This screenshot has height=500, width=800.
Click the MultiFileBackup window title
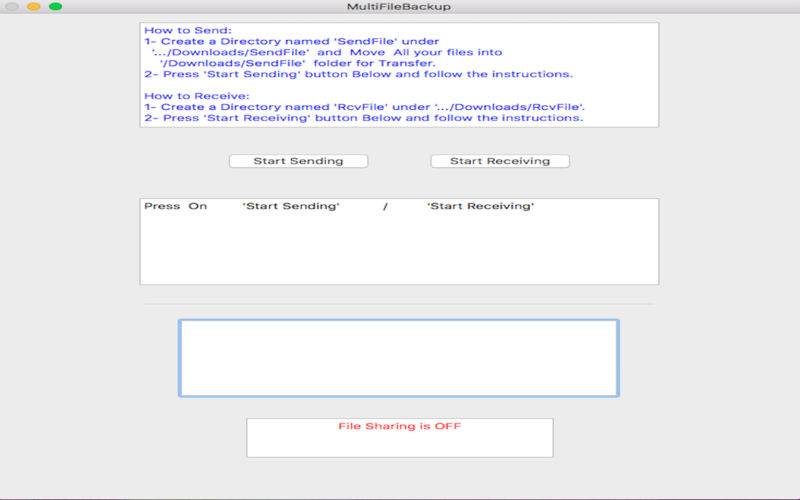click(x=399, y=7)
